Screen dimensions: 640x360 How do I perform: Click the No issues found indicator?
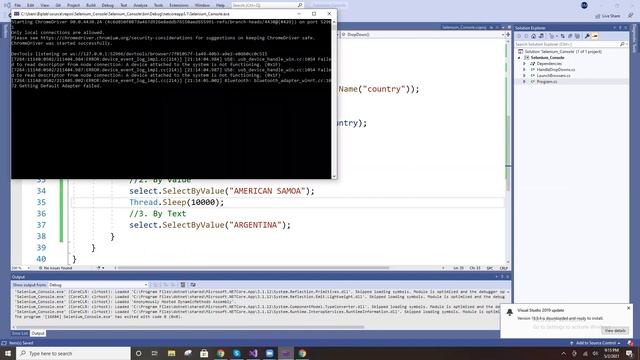tap(55, 268)
